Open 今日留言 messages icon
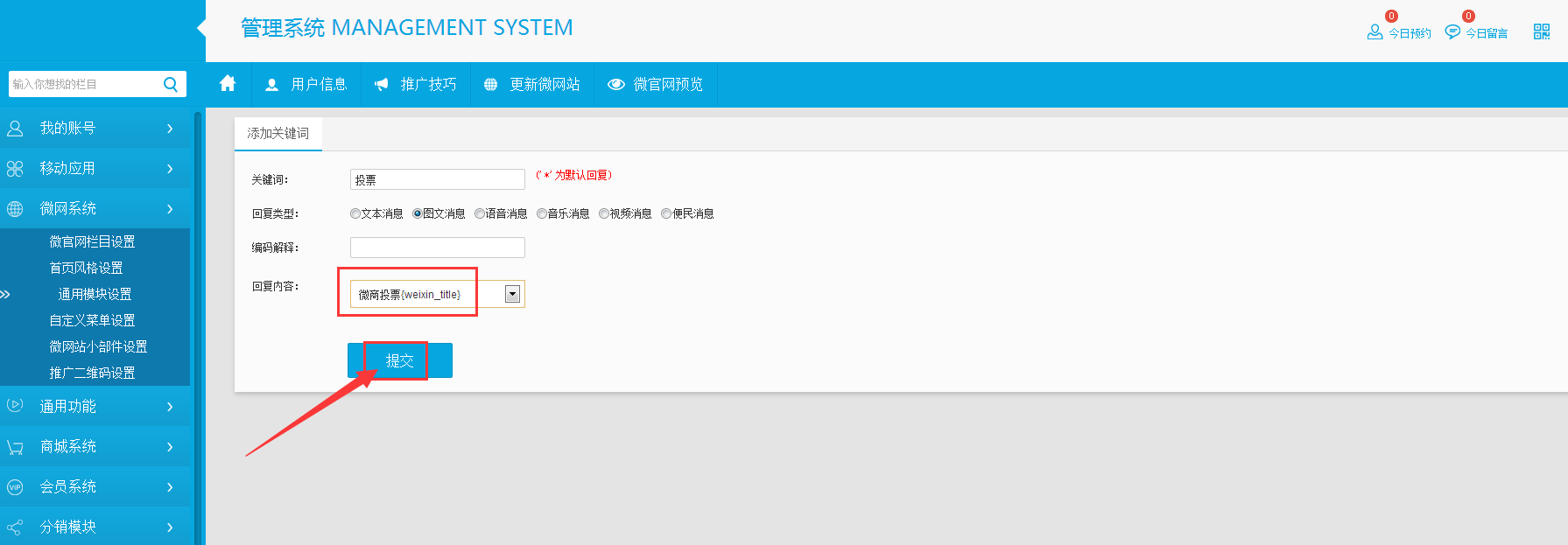This screenshot has height=545, width=1568. [x=1452, y=32]
